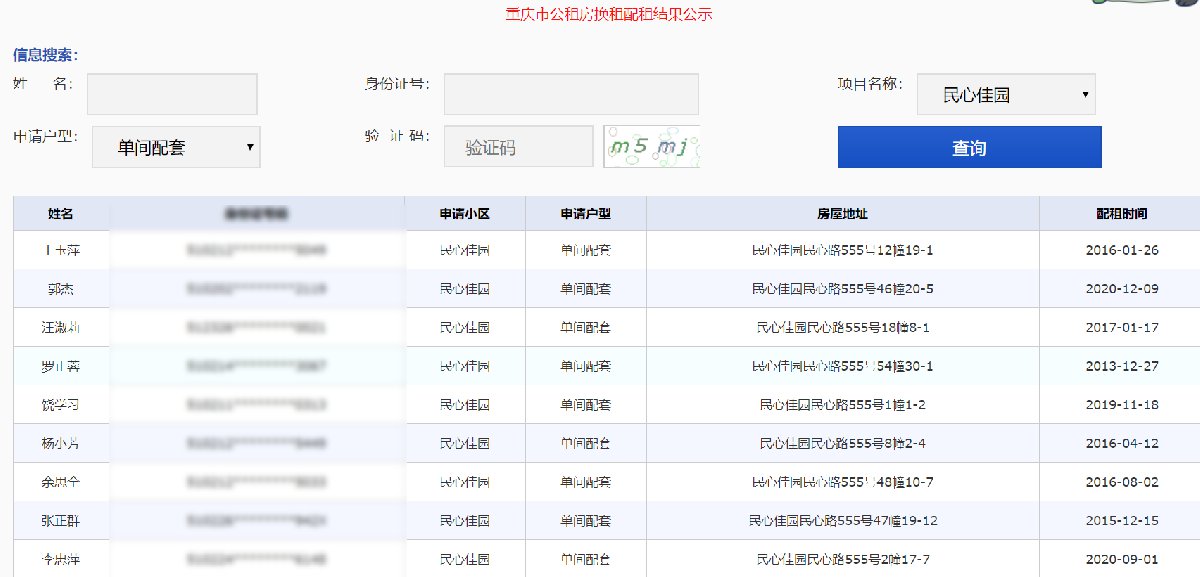This screenshot has height=577, width=1200.
Task: Open the 民心佳园 project name dropdown
Action: point(1006,95)
